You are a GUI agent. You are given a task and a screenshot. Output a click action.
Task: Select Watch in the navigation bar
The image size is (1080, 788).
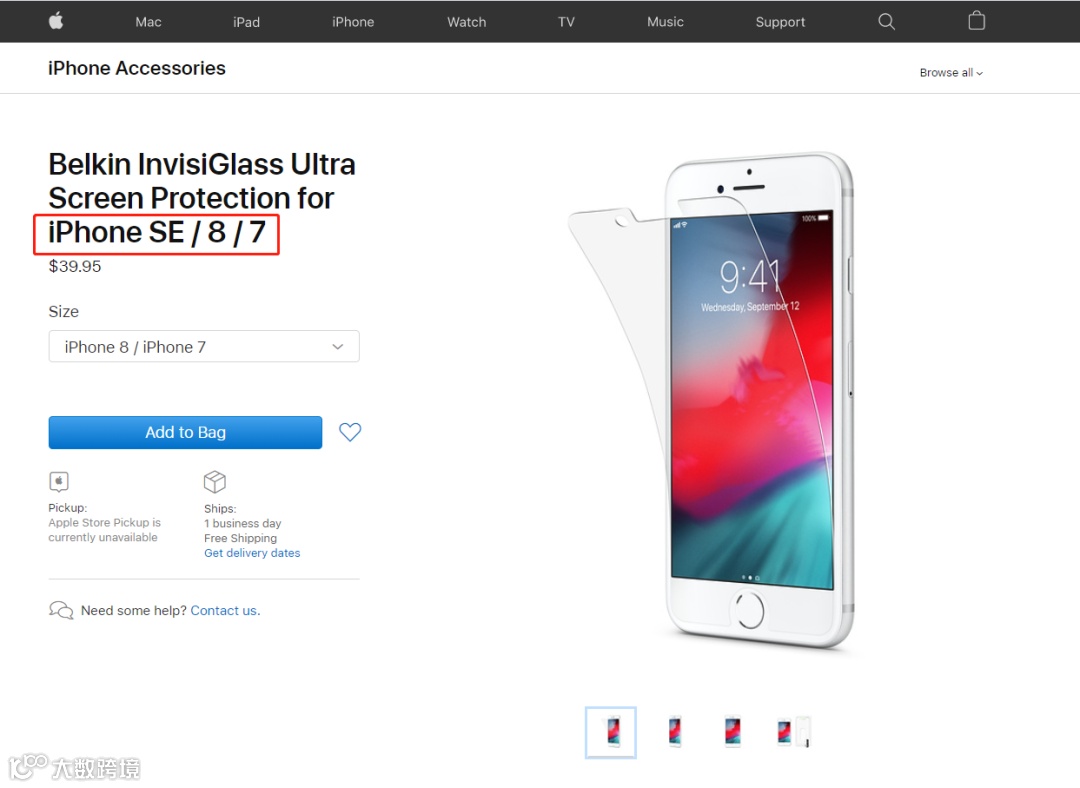pos(466,22)
